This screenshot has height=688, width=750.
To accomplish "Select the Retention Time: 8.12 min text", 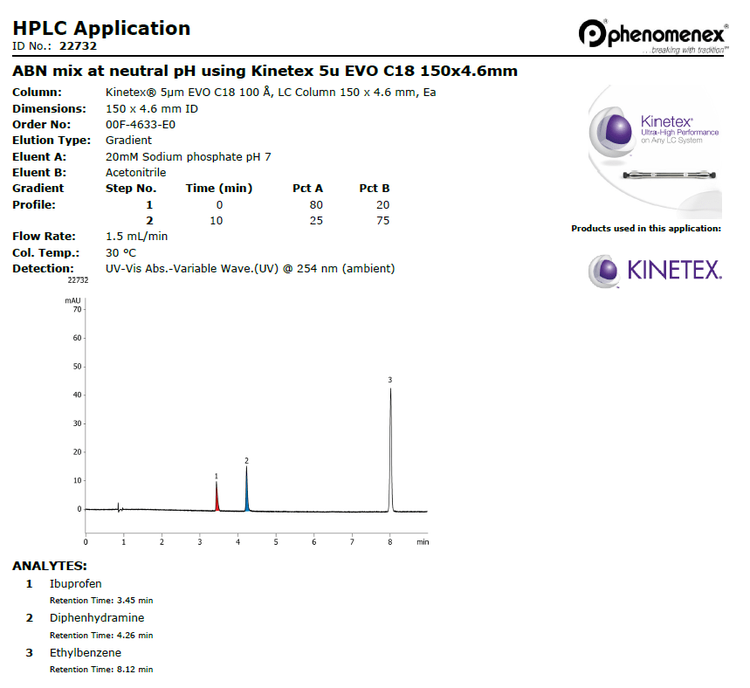I will [x=101, y=669].
